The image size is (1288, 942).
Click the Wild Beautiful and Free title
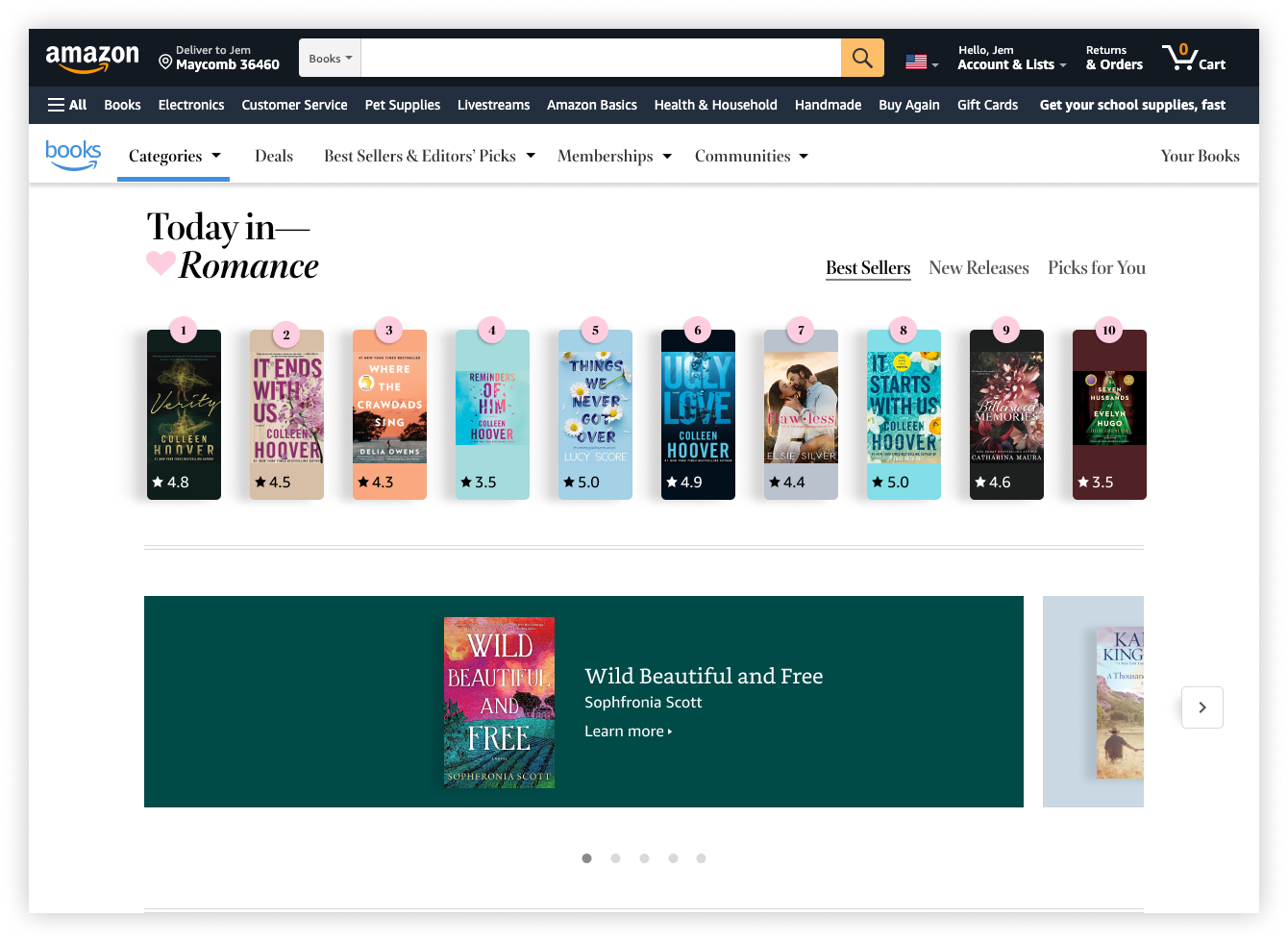point(704,676)
